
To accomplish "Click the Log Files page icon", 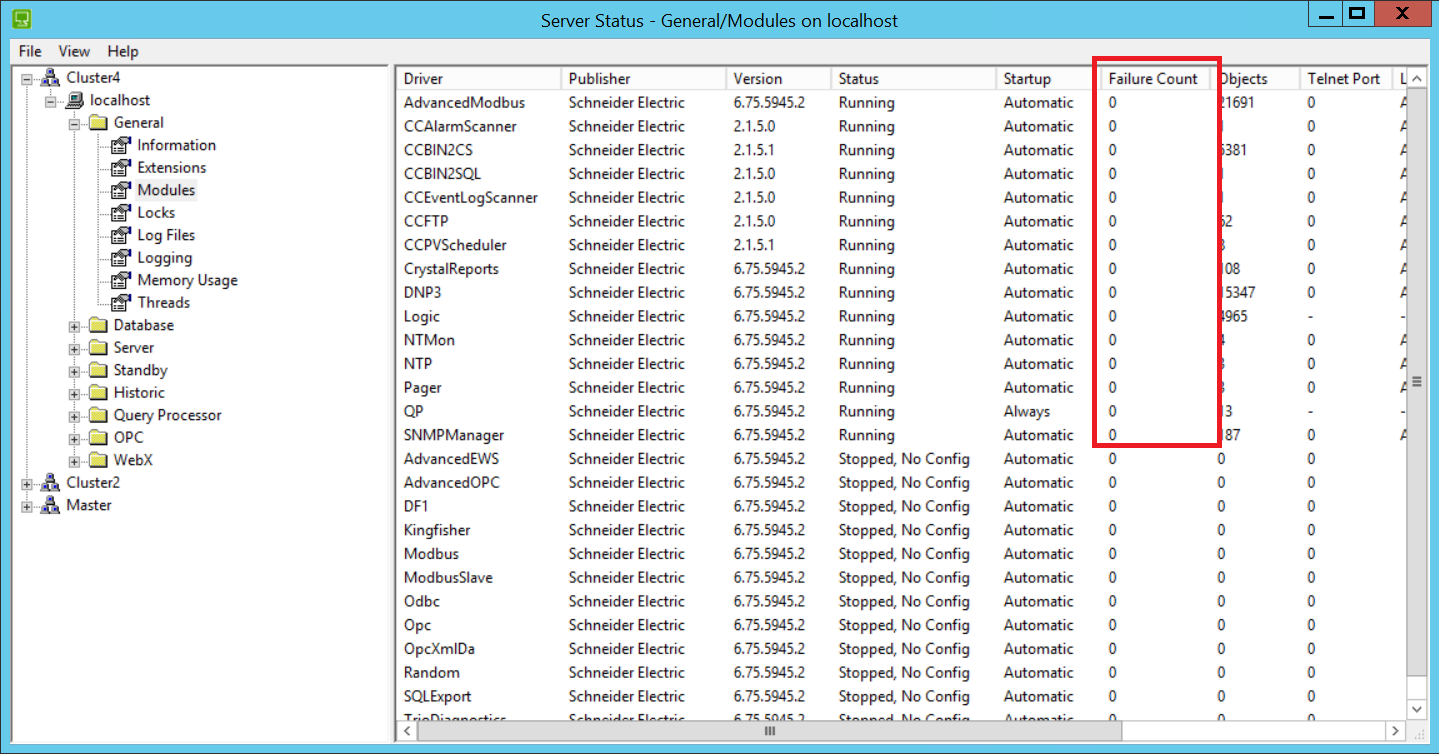I will (121, 235).
